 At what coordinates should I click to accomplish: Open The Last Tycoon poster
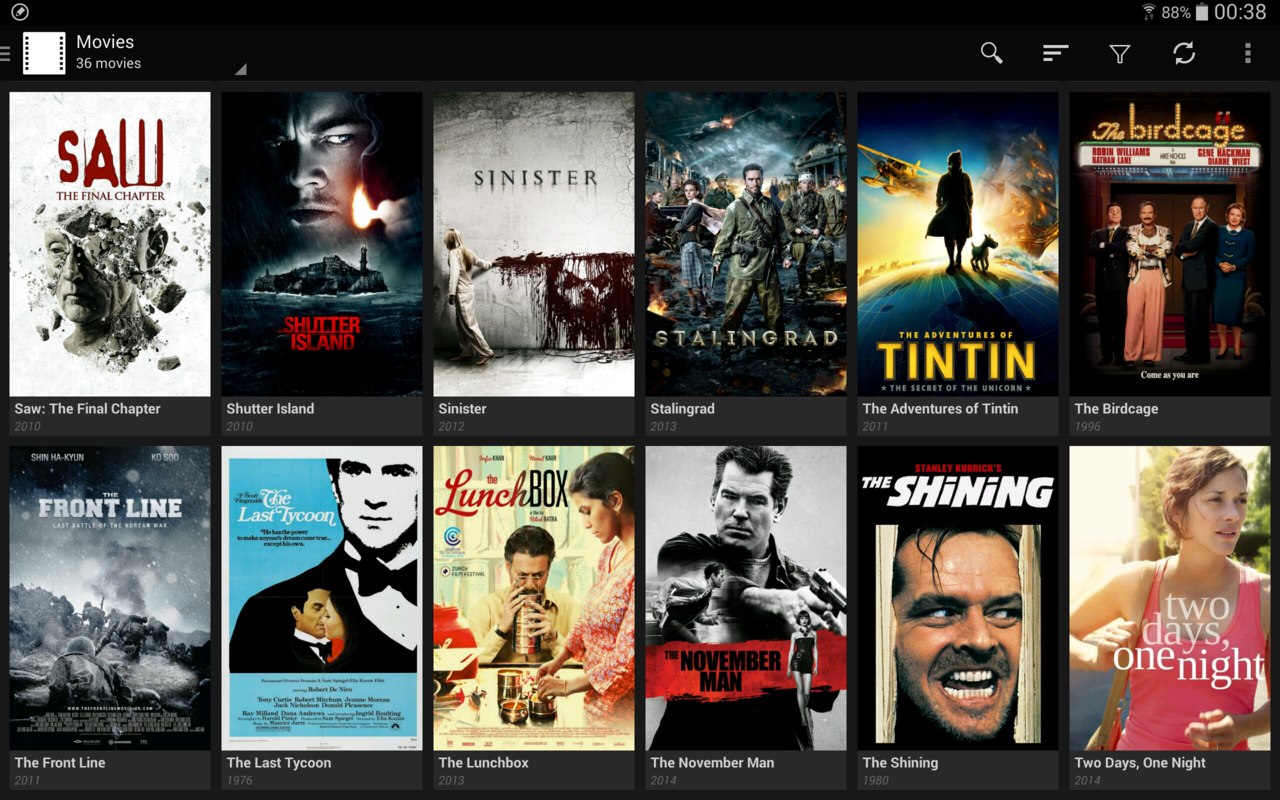pos(322,598)
